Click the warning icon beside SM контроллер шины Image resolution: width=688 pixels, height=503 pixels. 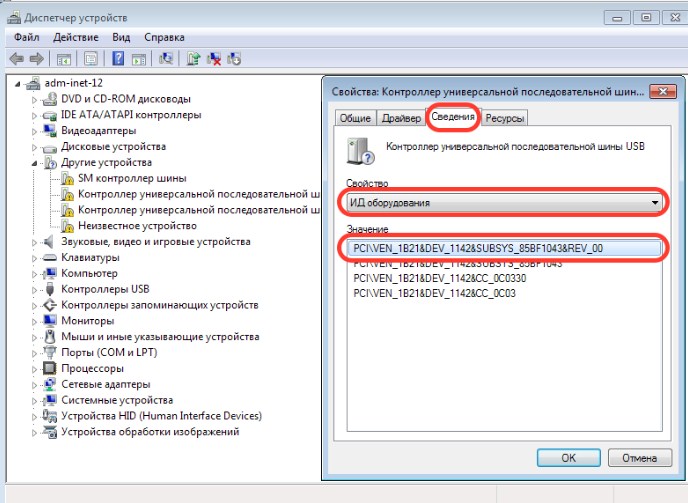click(x=67, y=179)
